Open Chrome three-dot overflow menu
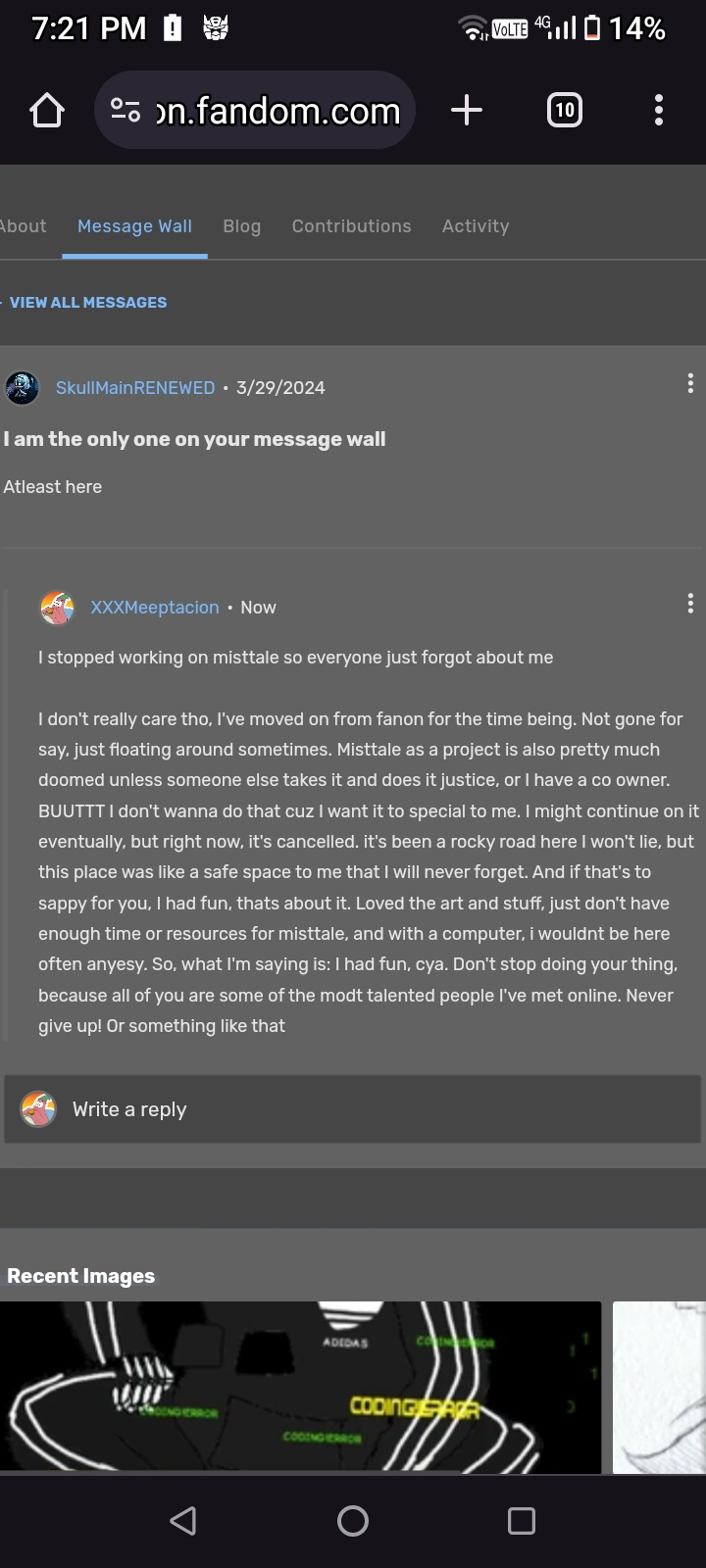706x1568 pixels. [x=659, y=110]
